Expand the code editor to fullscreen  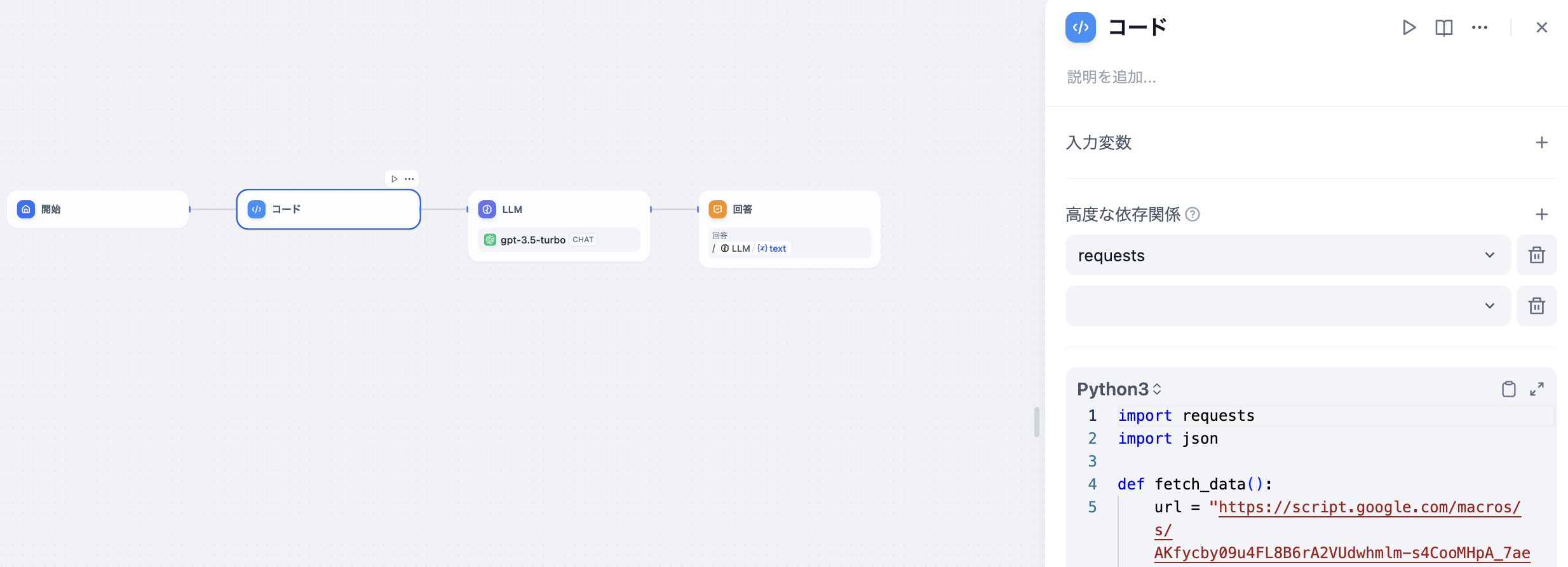1536,389
